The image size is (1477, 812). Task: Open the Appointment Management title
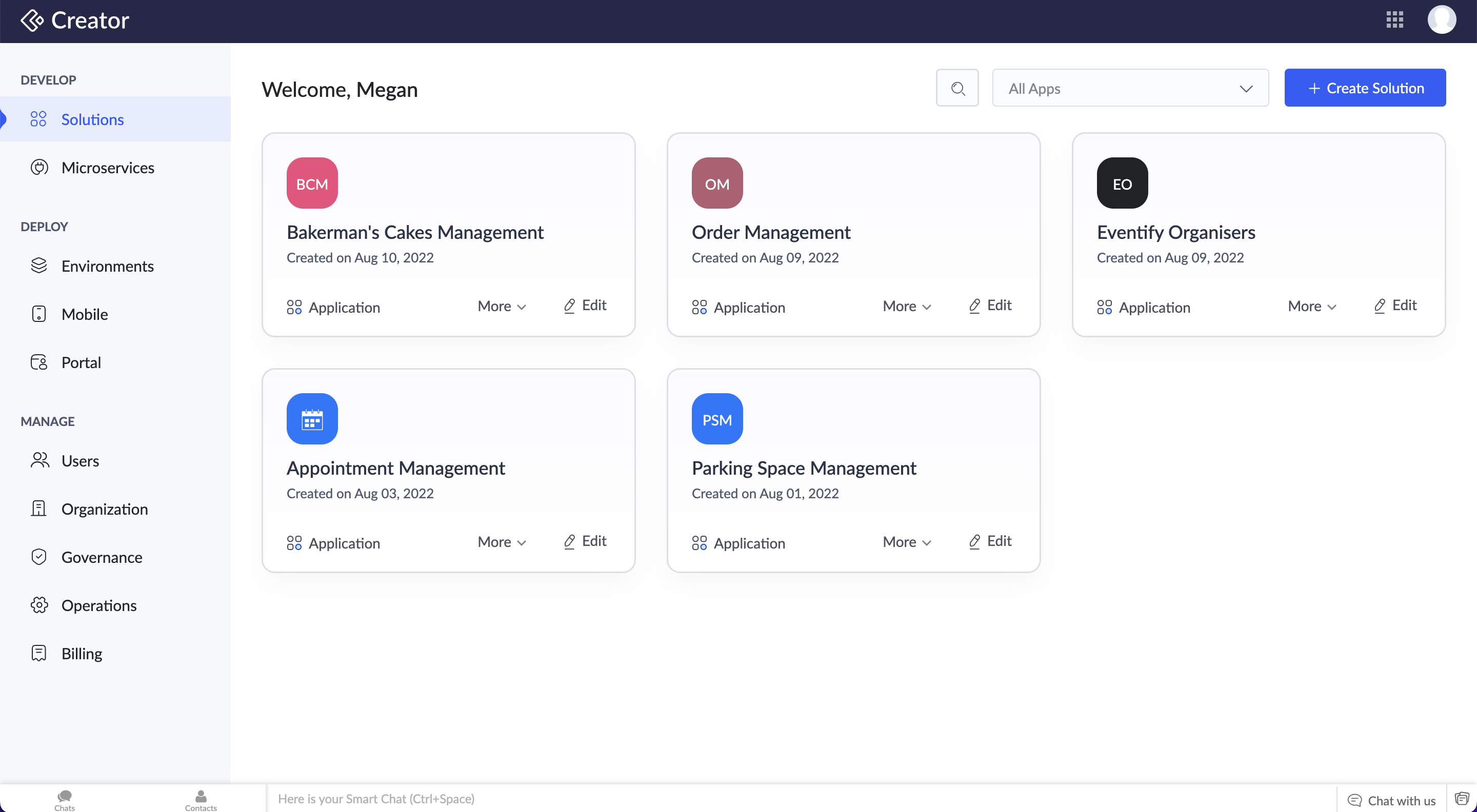(395, 468)
